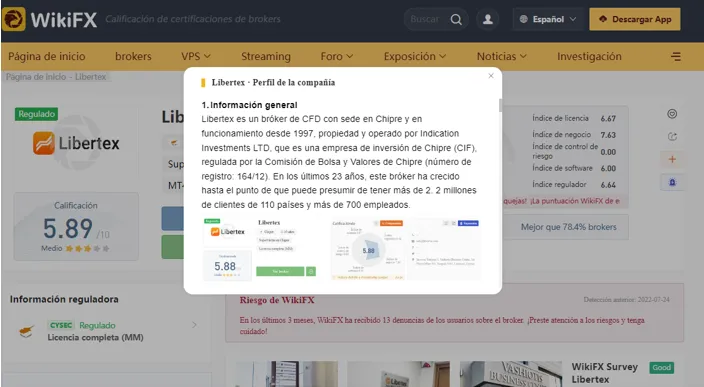Click the Libertex 5.88 screenshot thumbnail in popup
Image resolution: width=704 pixels, height=387 pixels.
coord(260,249)
